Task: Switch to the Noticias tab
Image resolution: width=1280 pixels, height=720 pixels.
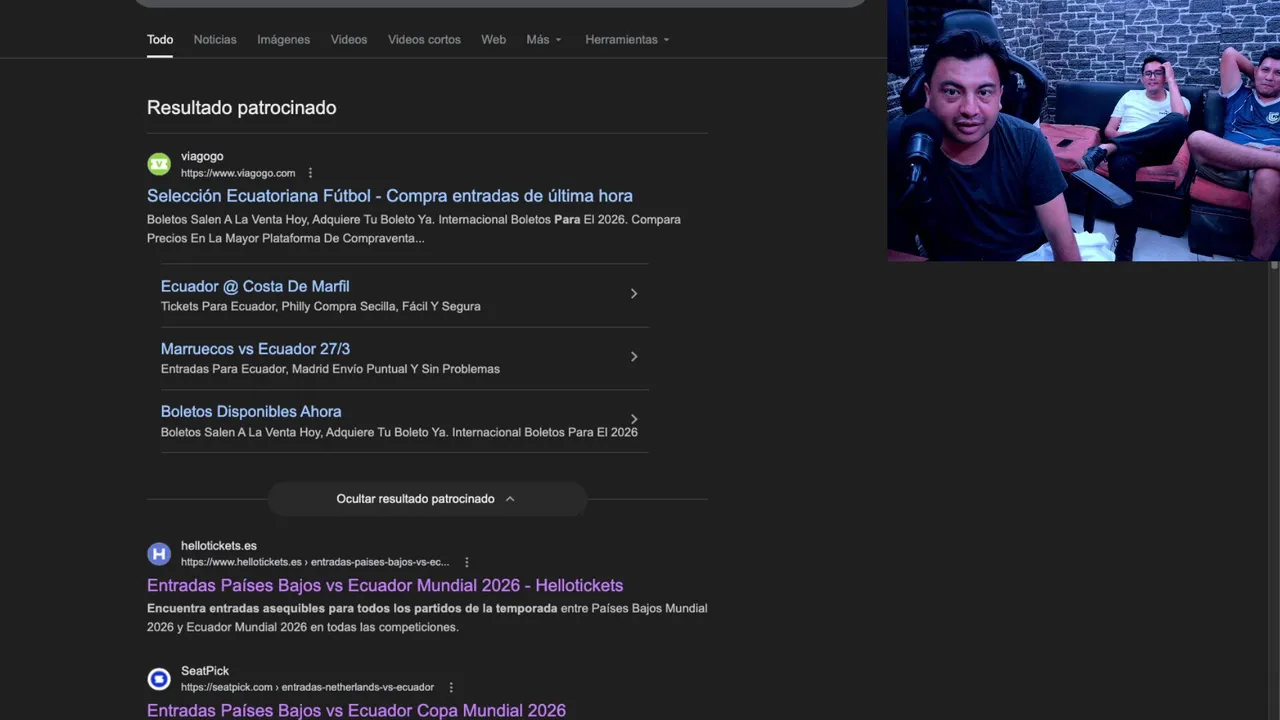Action: click(x=215, y=40)
